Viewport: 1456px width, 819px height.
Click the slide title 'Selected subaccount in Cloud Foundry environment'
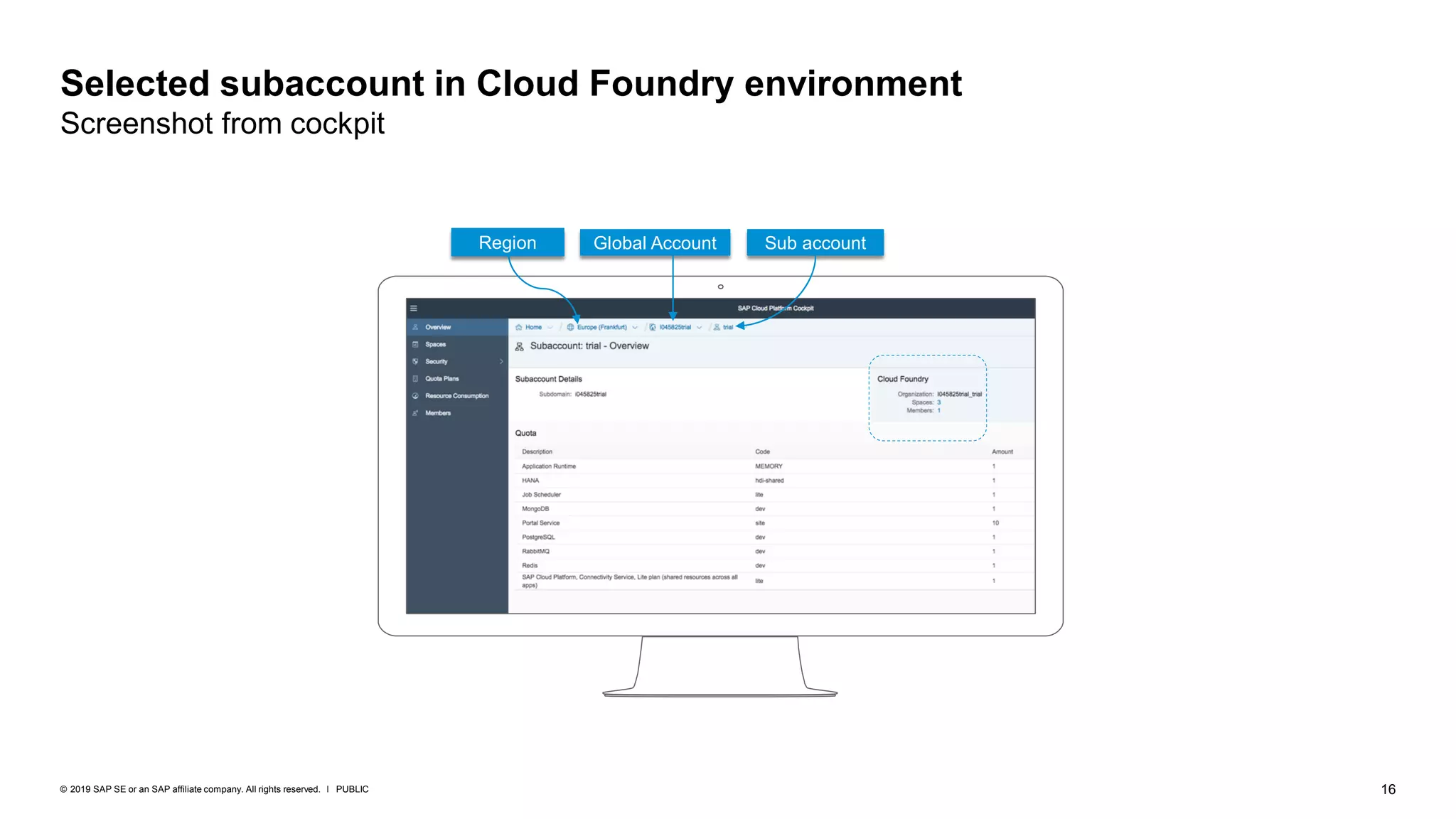point(511,84)
